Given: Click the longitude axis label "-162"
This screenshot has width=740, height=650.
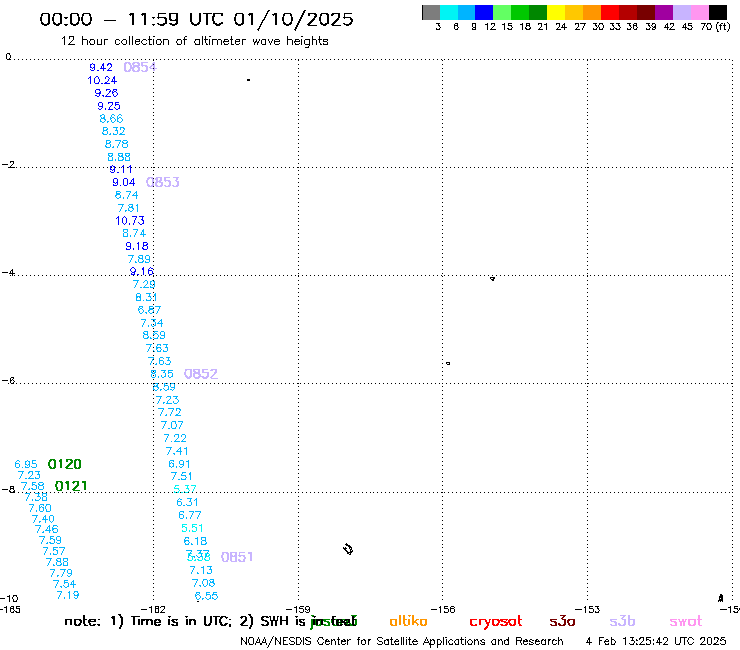Looking at the screenshot, I should (x=154, y=609).
